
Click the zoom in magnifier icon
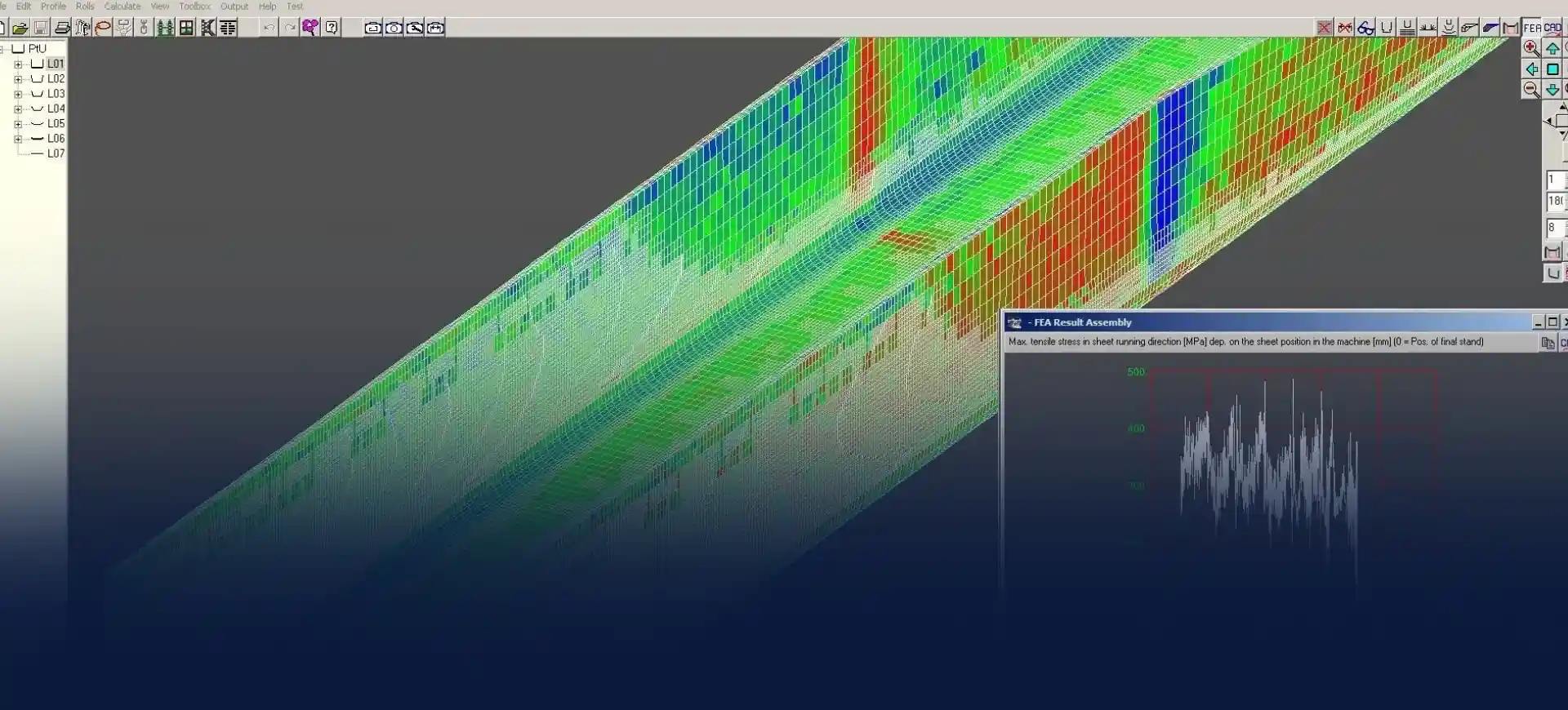[x=1531, y=48]
